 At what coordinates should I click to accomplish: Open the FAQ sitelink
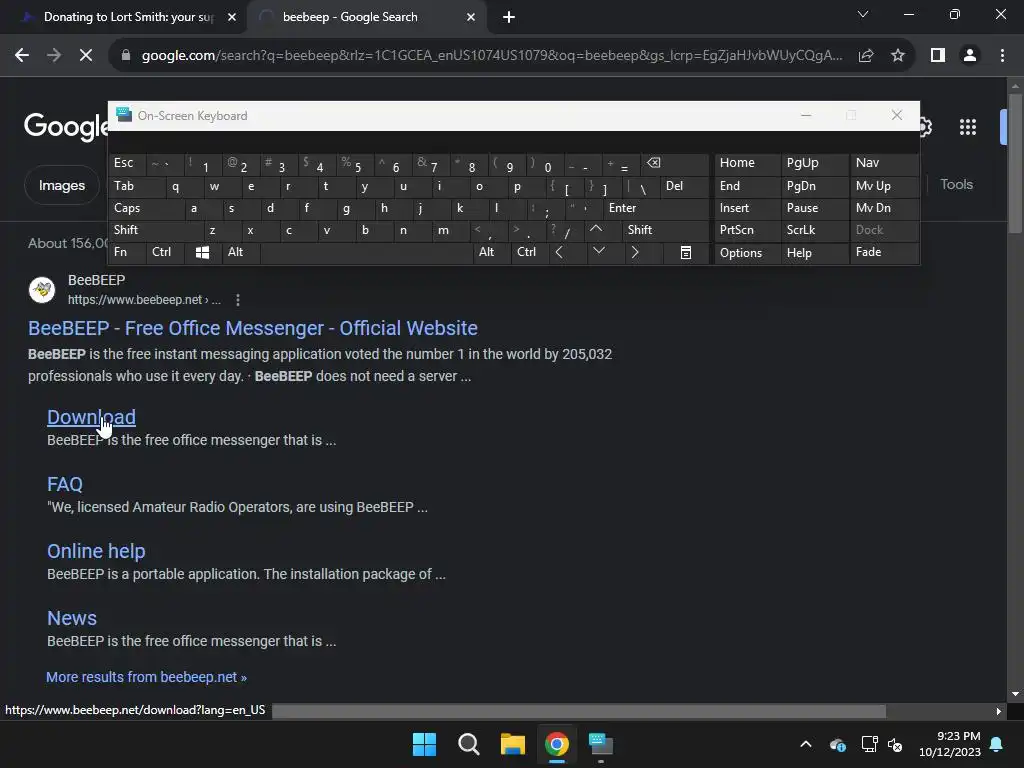coord(65,484)
